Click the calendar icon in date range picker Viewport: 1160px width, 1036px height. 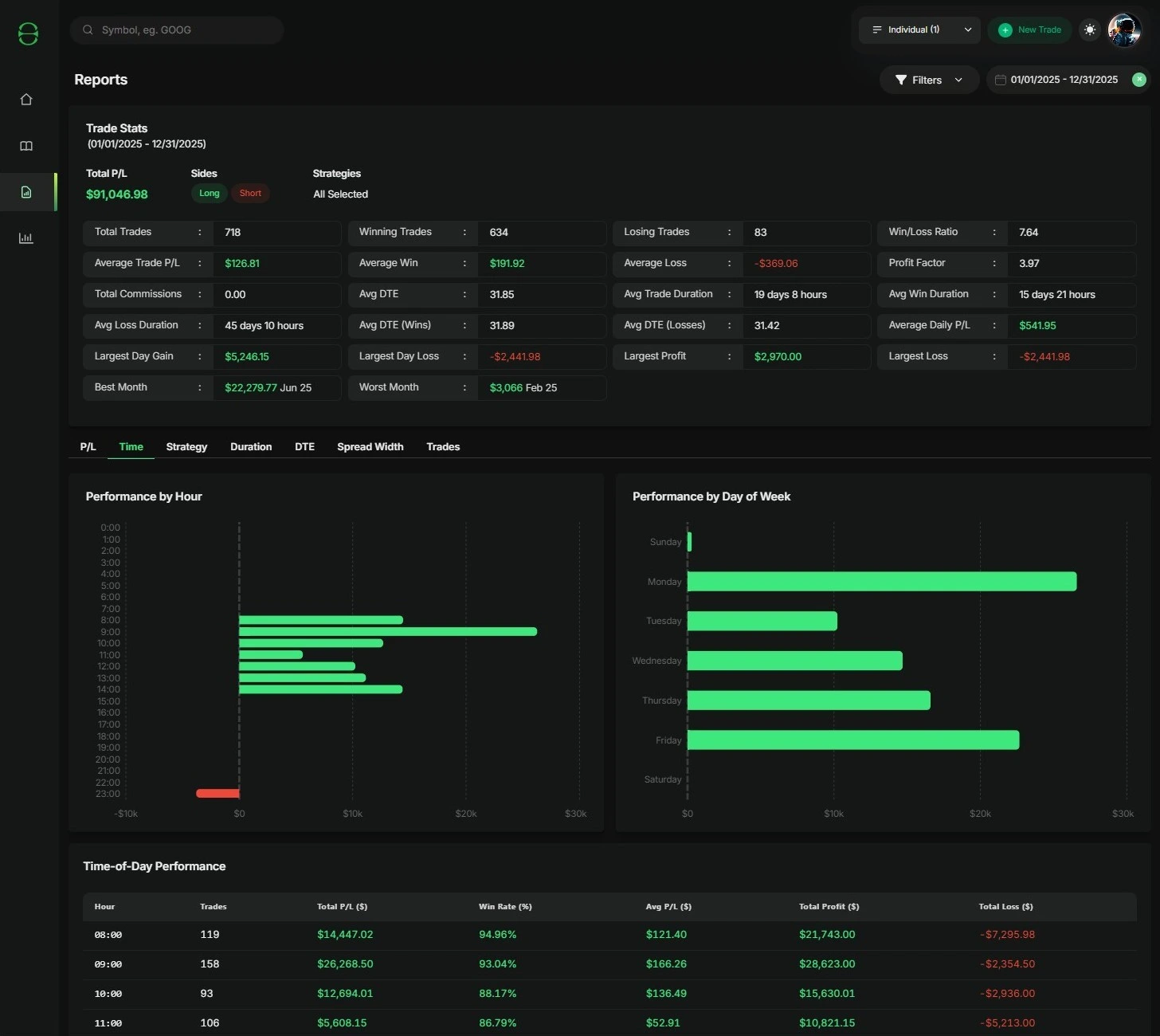click(x=1002, y=80)
